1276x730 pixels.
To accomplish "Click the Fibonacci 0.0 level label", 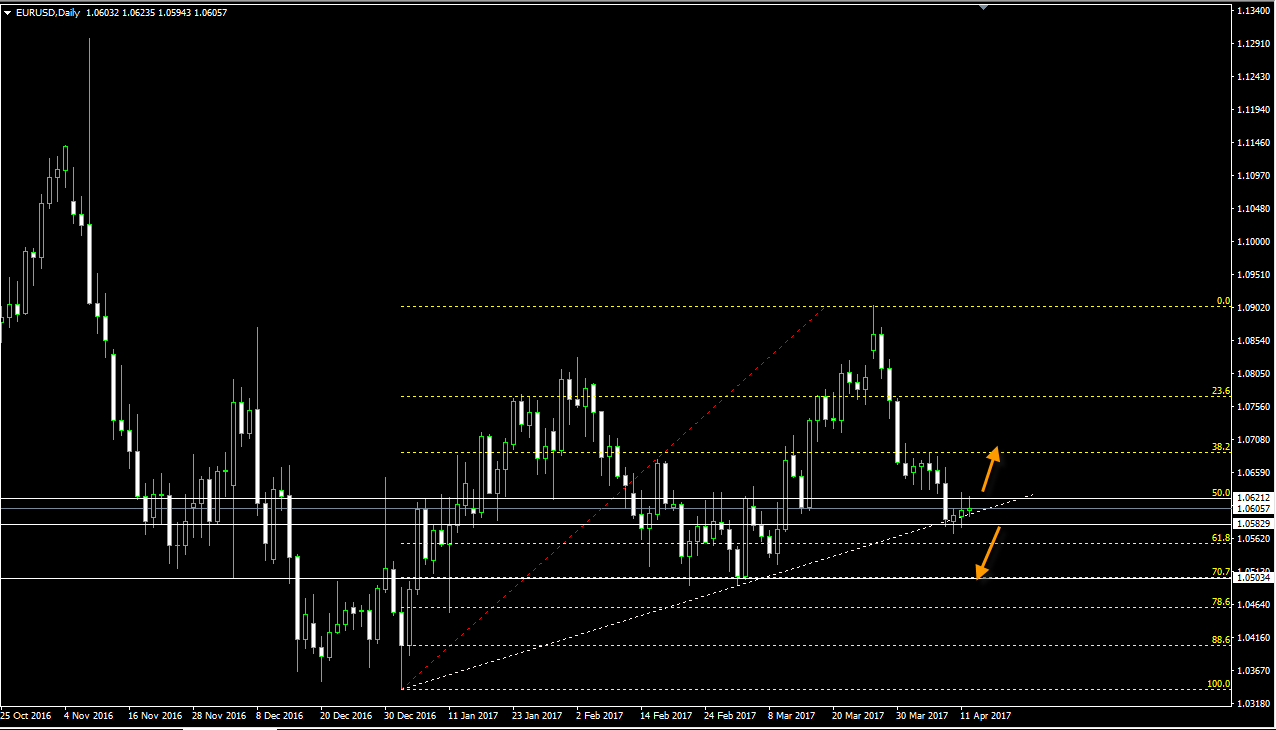I will tap(1222, 301).
